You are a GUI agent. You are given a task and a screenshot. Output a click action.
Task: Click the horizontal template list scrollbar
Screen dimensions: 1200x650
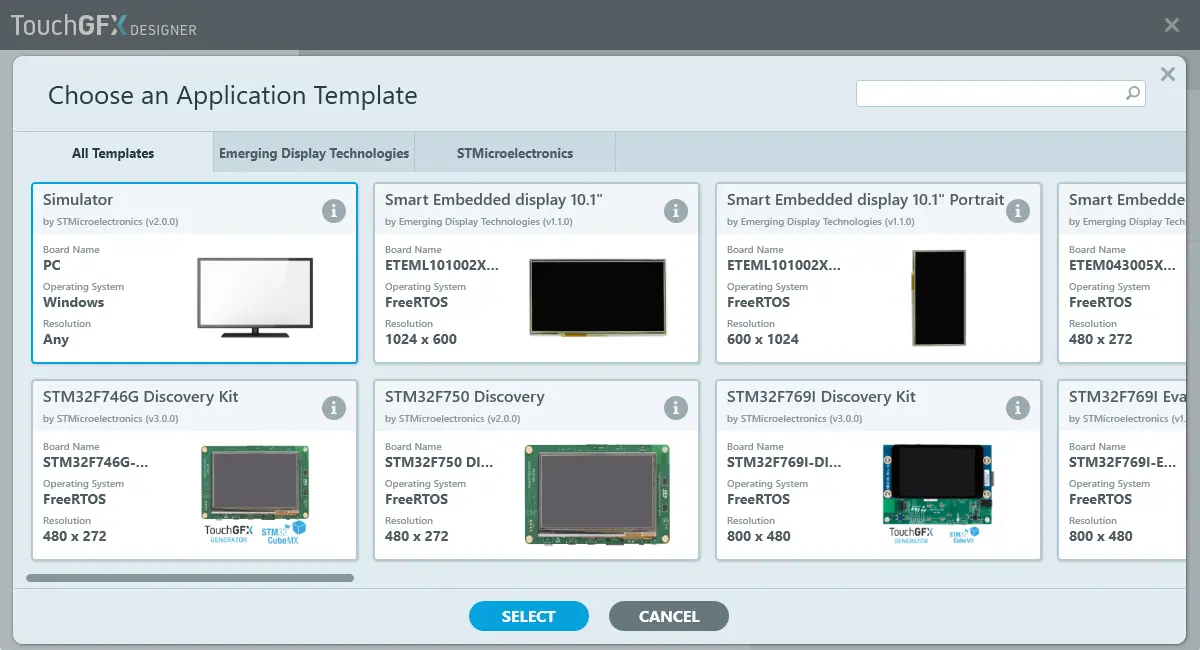pos(190,577)
